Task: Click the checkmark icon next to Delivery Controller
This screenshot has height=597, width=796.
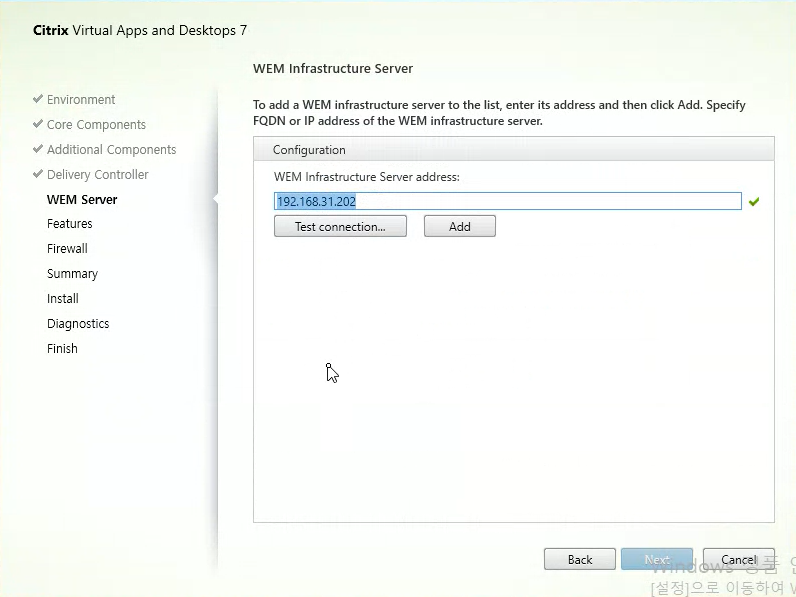Action: tap(38, 174)
